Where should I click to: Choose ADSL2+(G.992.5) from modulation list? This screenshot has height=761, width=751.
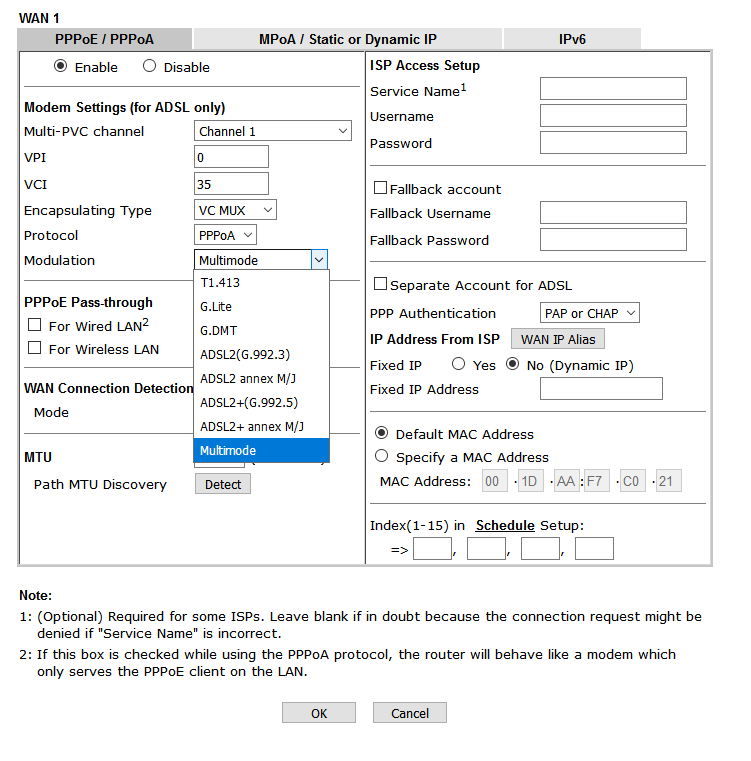click(x=249, y=402)
